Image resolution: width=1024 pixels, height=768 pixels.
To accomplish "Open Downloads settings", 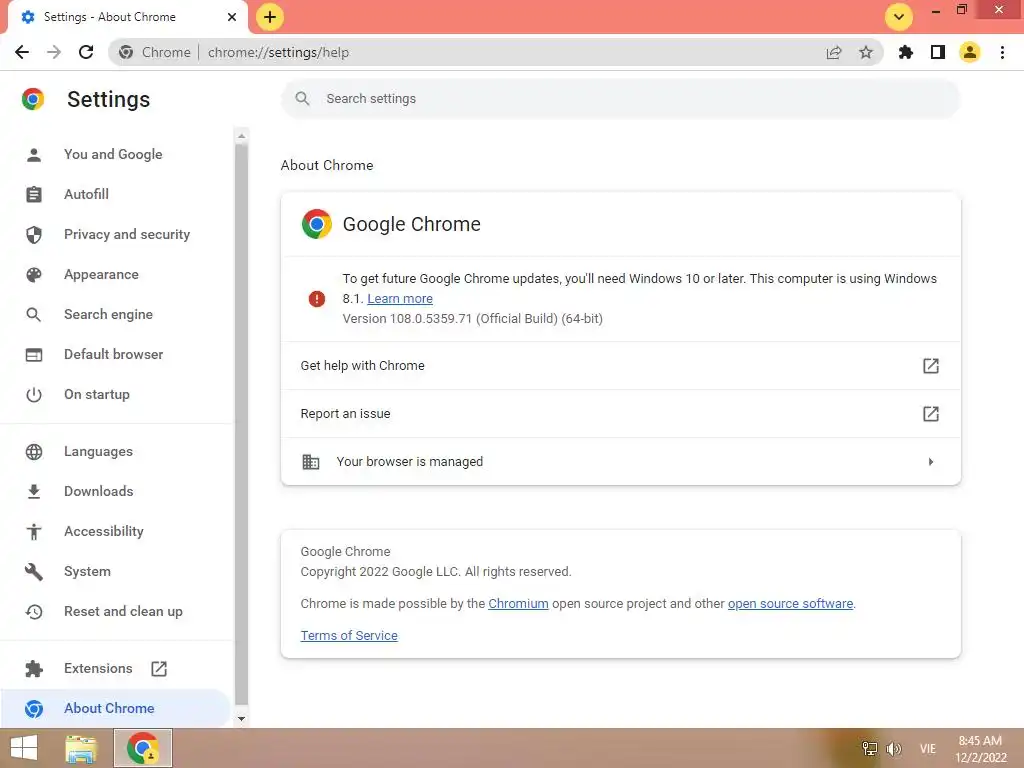I will (x=99, y=491).
